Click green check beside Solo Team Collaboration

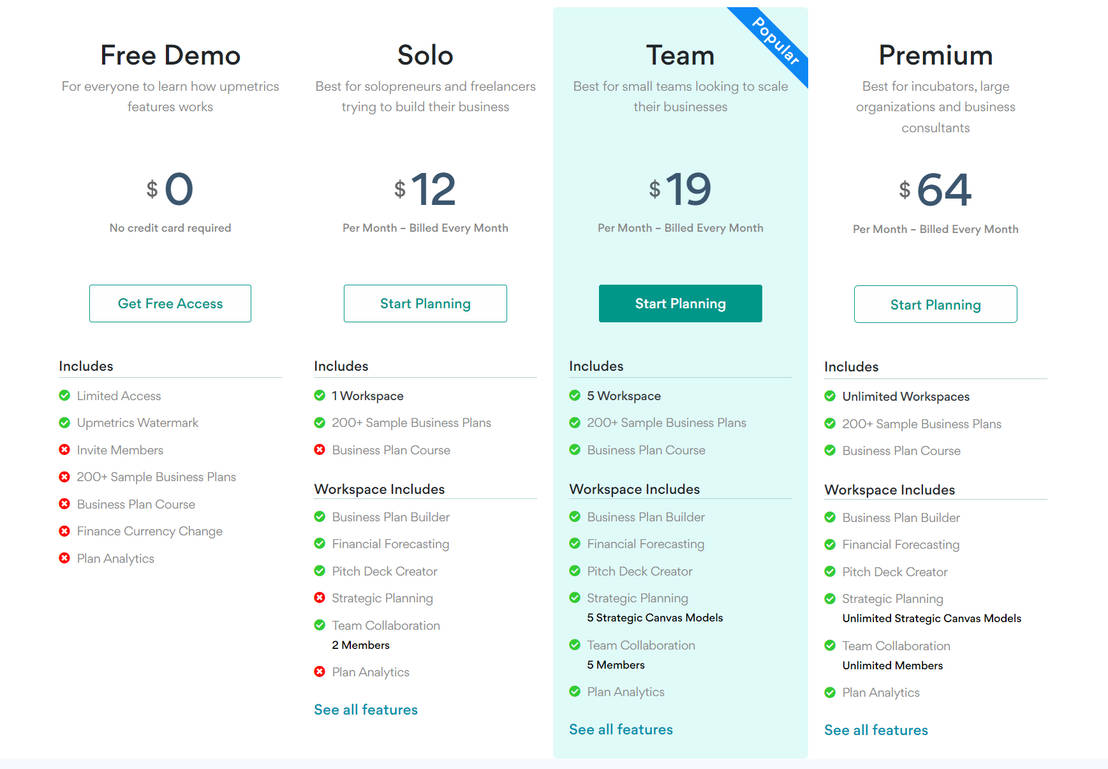click(x=319, y=625)
